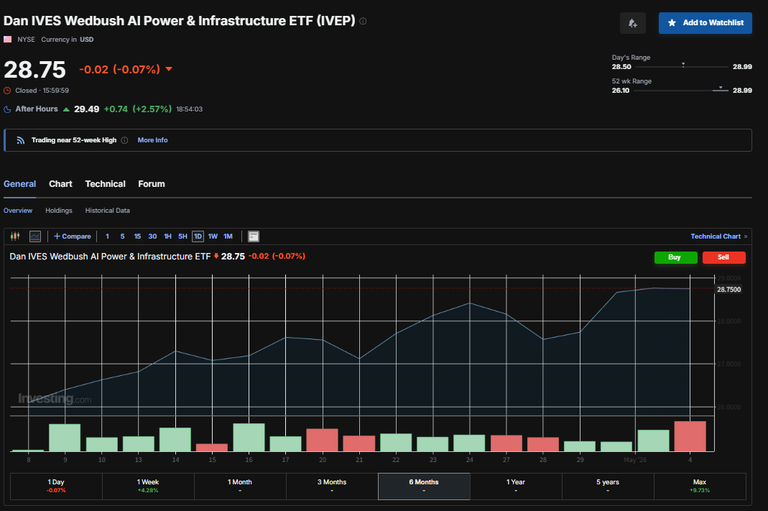Click the tall green volume bar for day 16
The height and width of the screenshot is (511, 768).
pyautogui.click(x=249, y=437)
